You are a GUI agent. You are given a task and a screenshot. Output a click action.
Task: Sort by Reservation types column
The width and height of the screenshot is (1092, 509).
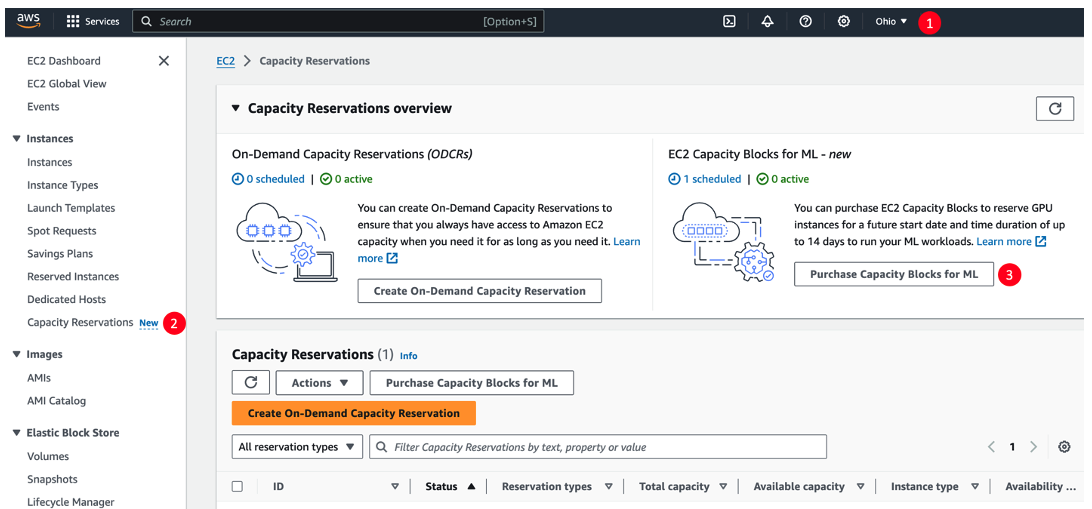pyautogui.click(x=609, y=487)
